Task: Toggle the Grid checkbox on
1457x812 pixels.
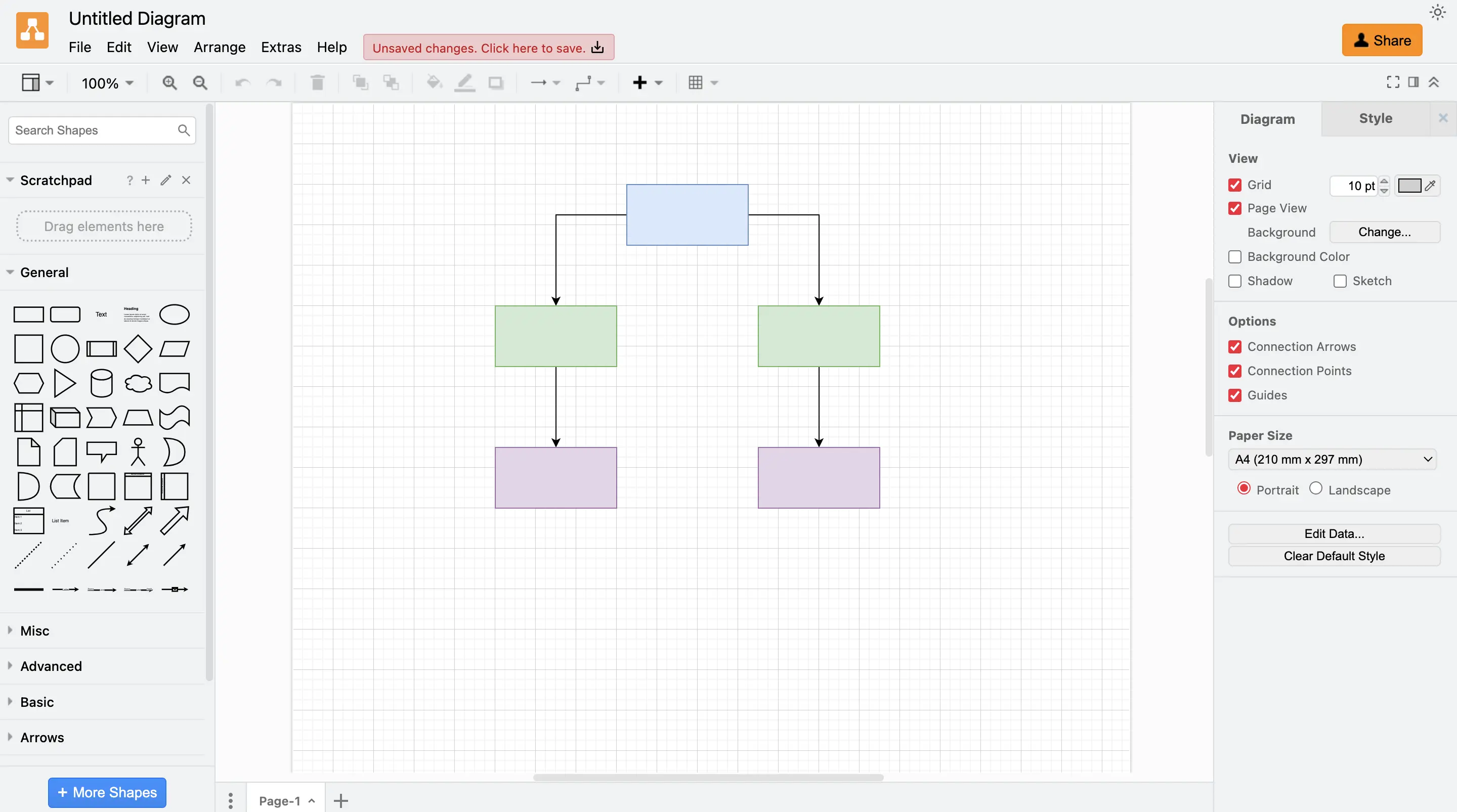Action: [1234, 185]
